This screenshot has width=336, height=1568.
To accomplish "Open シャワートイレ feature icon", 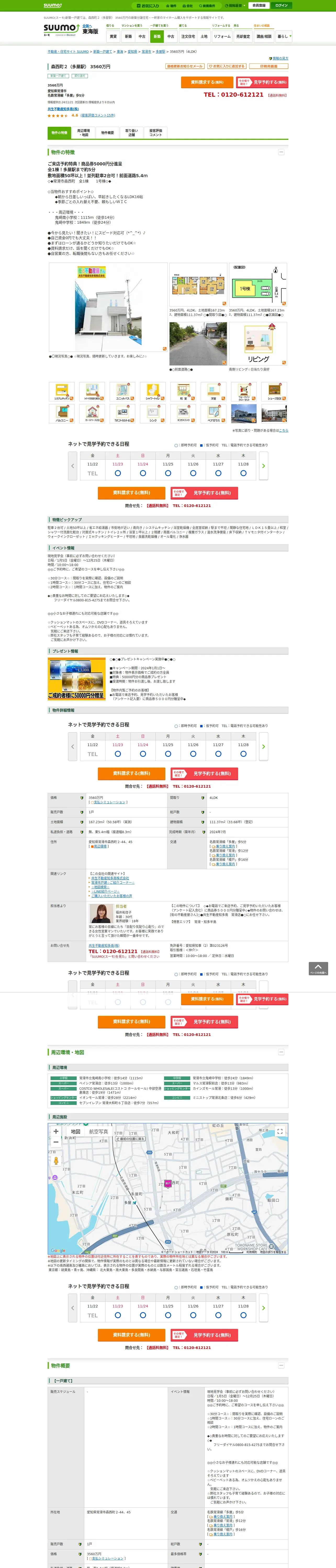I will pyautogui.click(x=153, y=392).
